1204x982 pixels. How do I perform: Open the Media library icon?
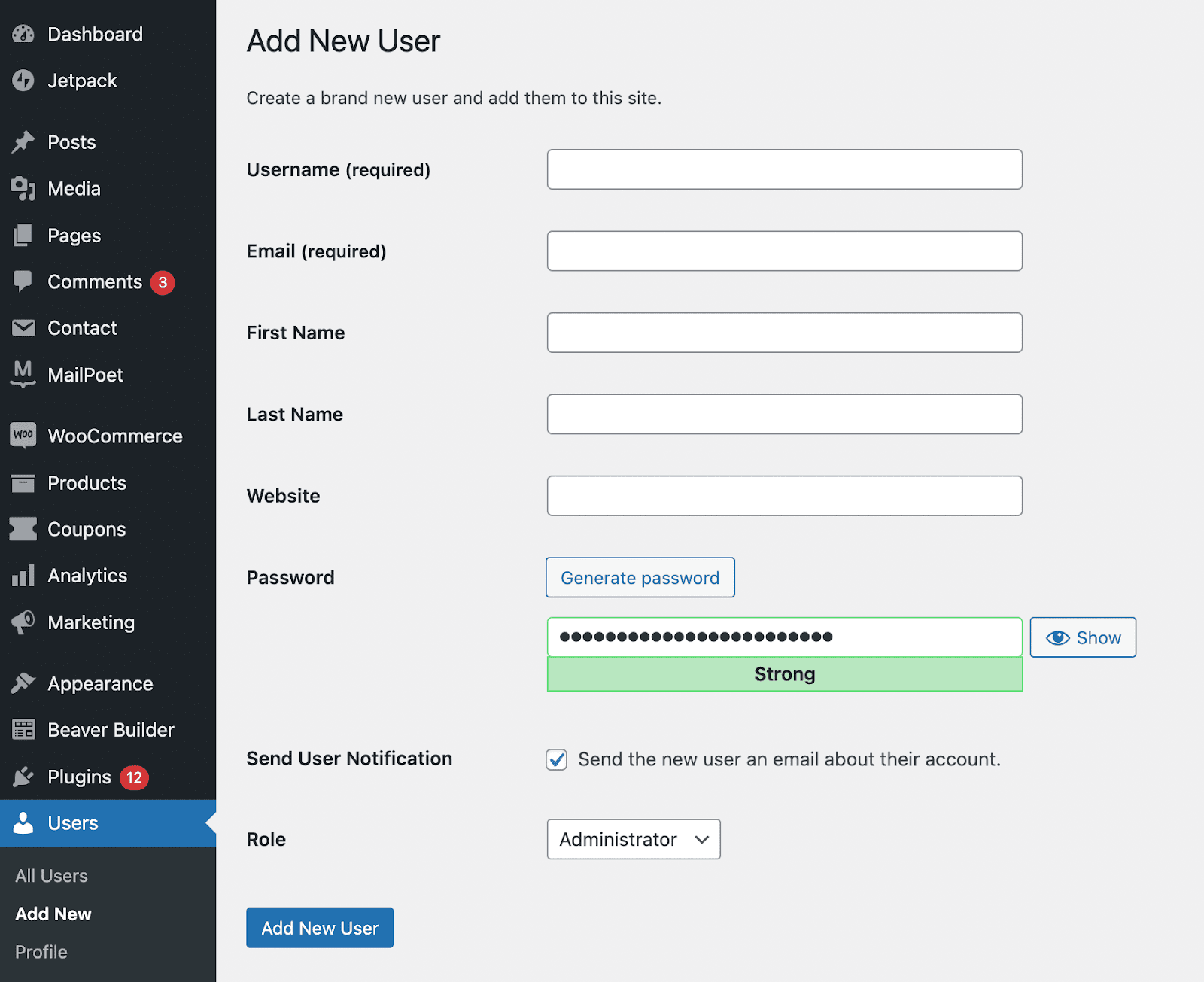pos(23,188)
